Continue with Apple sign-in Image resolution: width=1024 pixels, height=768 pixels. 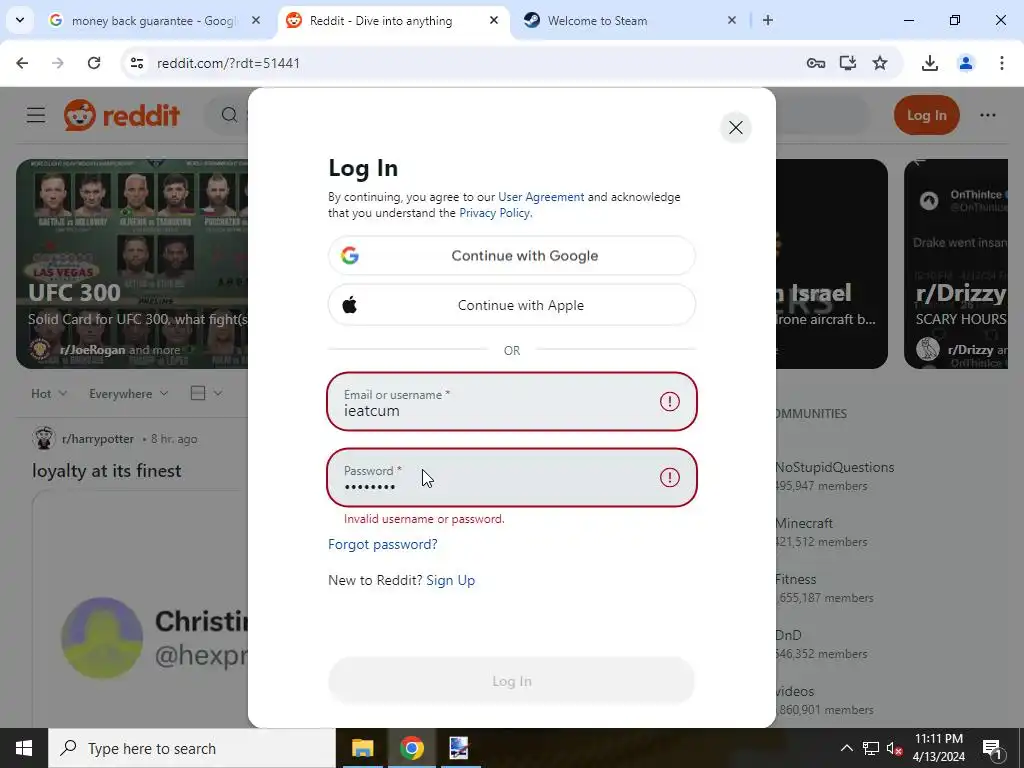511,305
